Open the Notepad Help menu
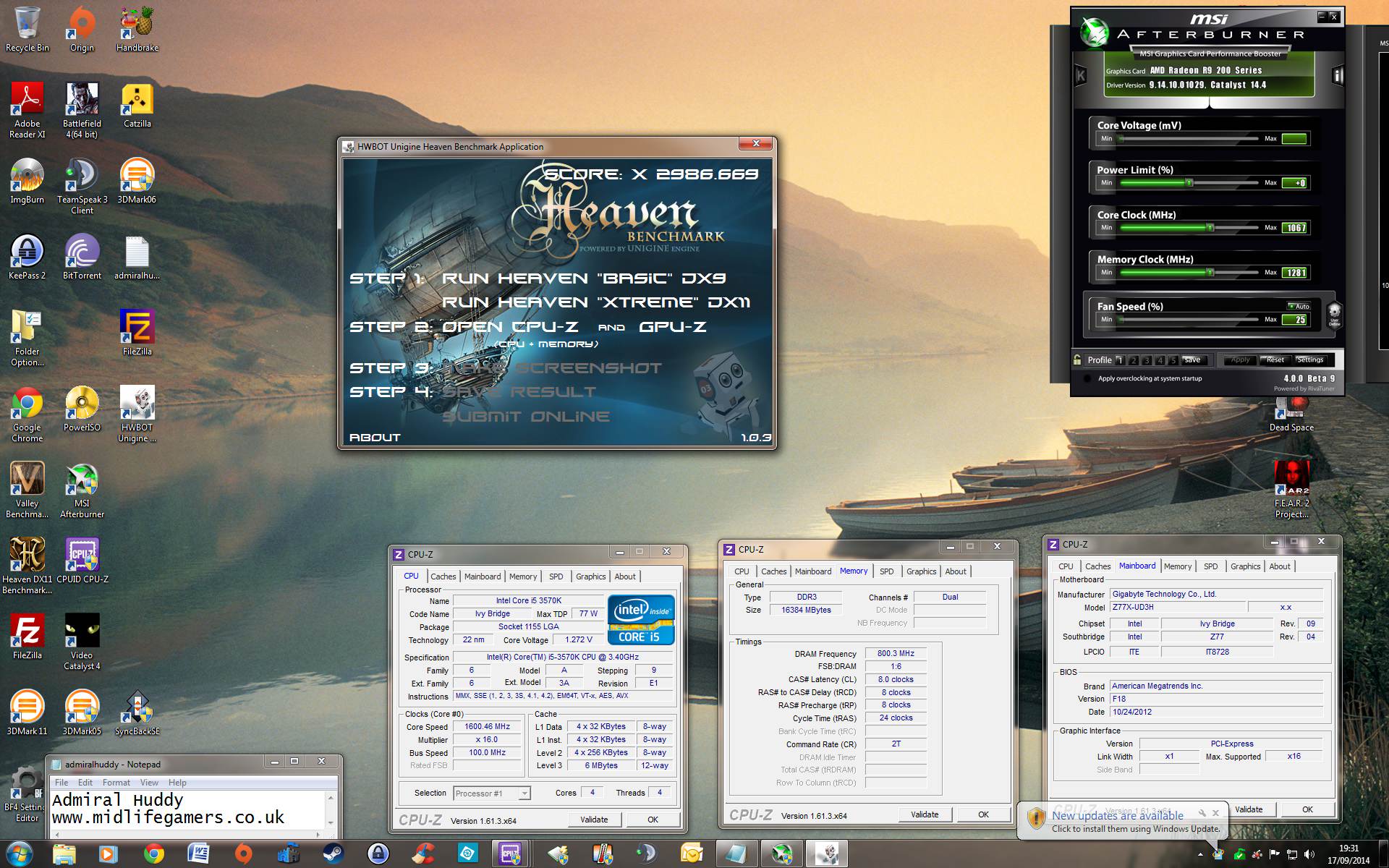The image size is (1389, 868). pos(177,783)
